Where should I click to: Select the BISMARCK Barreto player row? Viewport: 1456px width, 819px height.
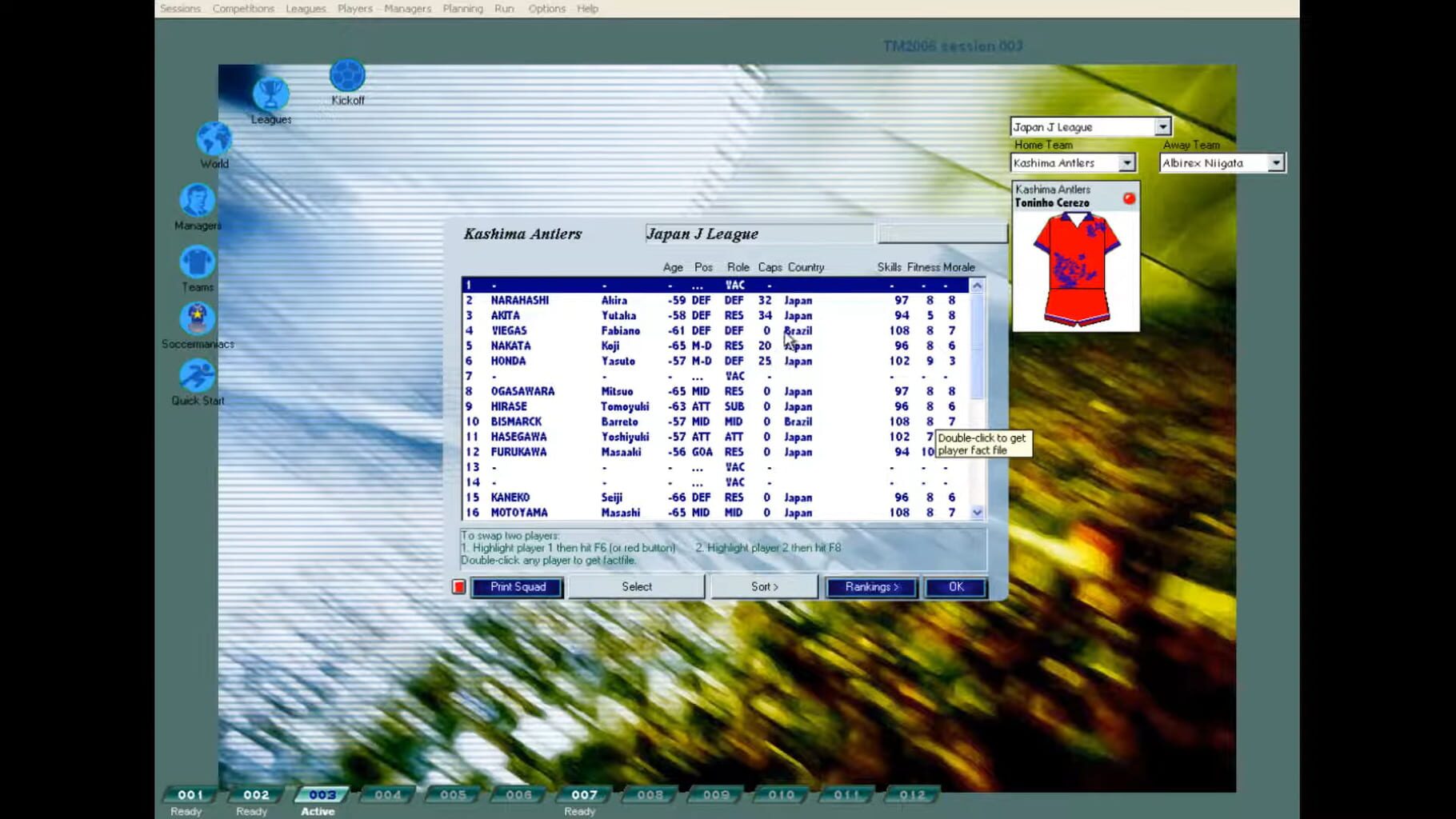(715, 421)
